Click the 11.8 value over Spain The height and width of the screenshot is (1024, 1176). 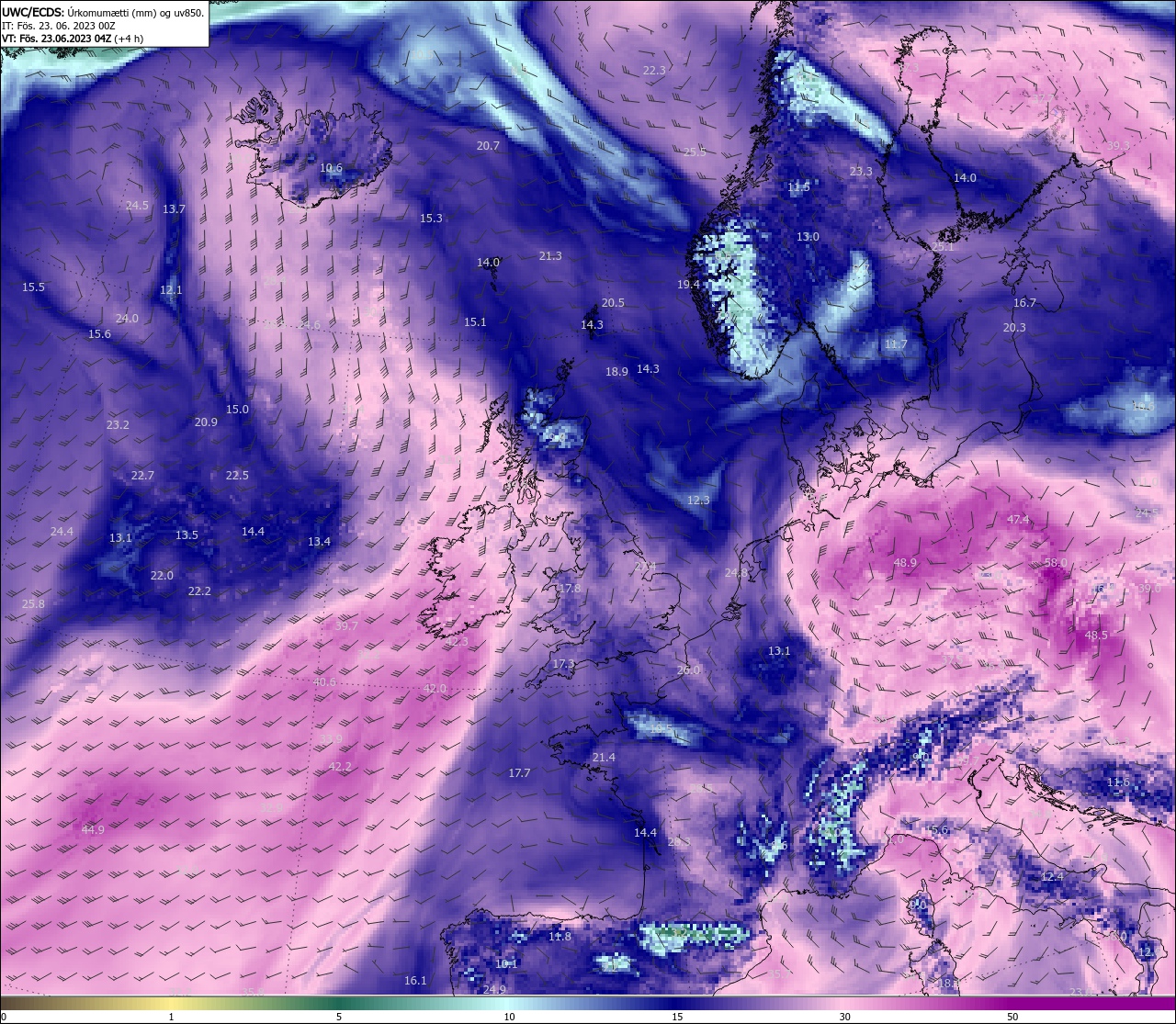pyautogui.click(x=560, y=937)
